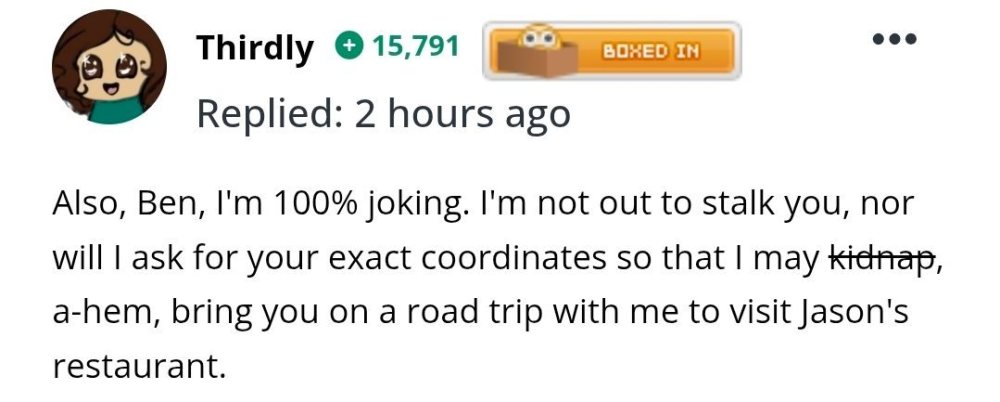Click the 'Replied: 2 hours ago' timestamp

pos(383,113)
